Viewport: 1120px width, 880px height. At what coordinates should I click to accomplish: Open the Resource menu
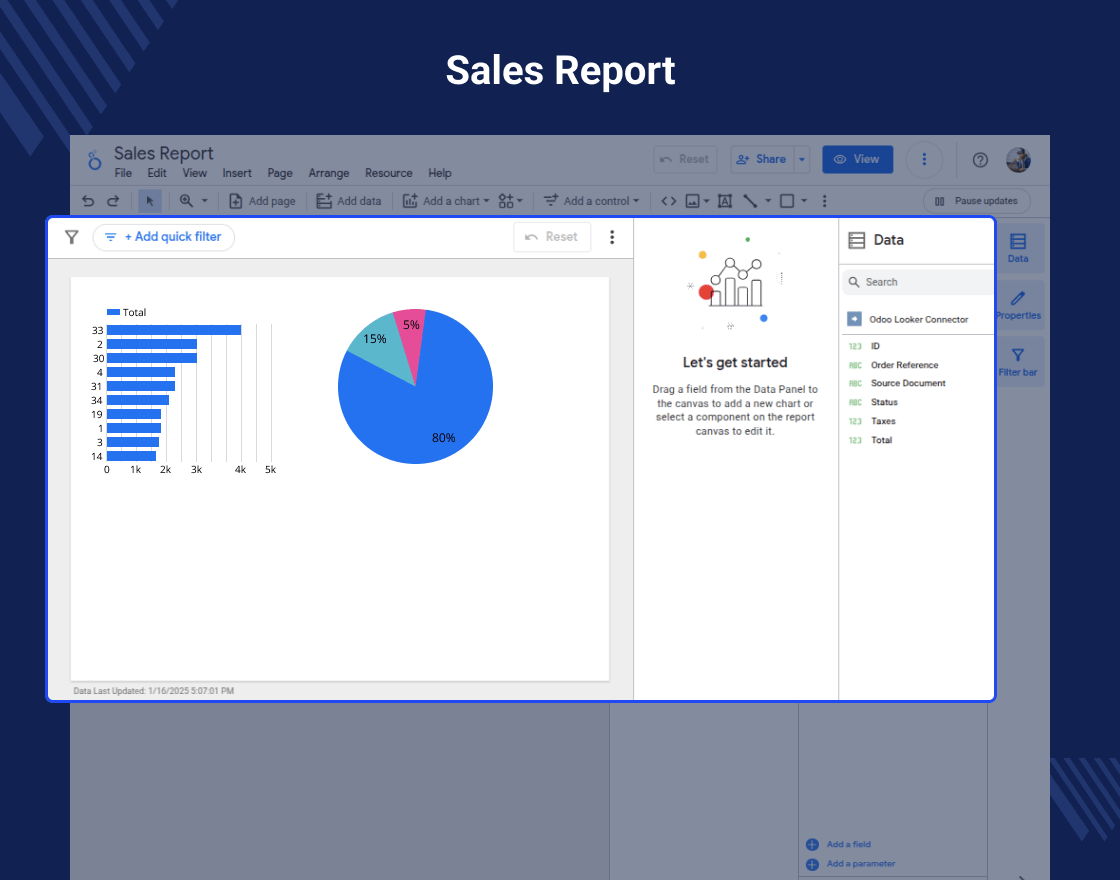click(389, 173)
